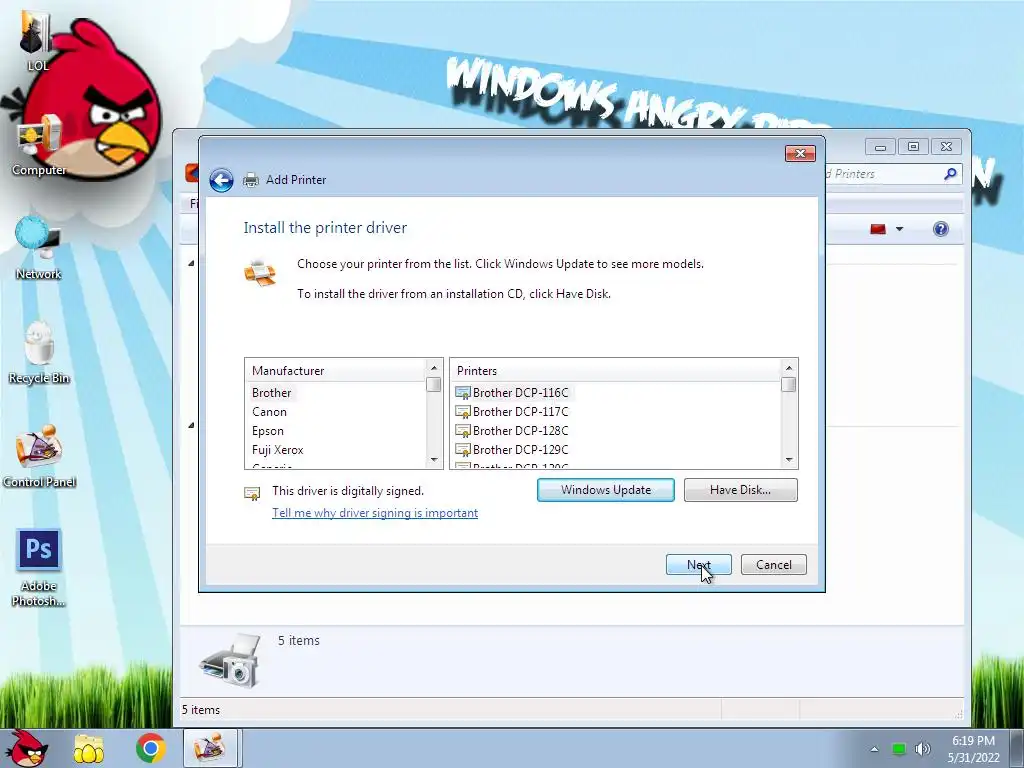Open the Angry Birds Start button
This screenshot has width=1024, height=768.
click(x=26, y=748)
